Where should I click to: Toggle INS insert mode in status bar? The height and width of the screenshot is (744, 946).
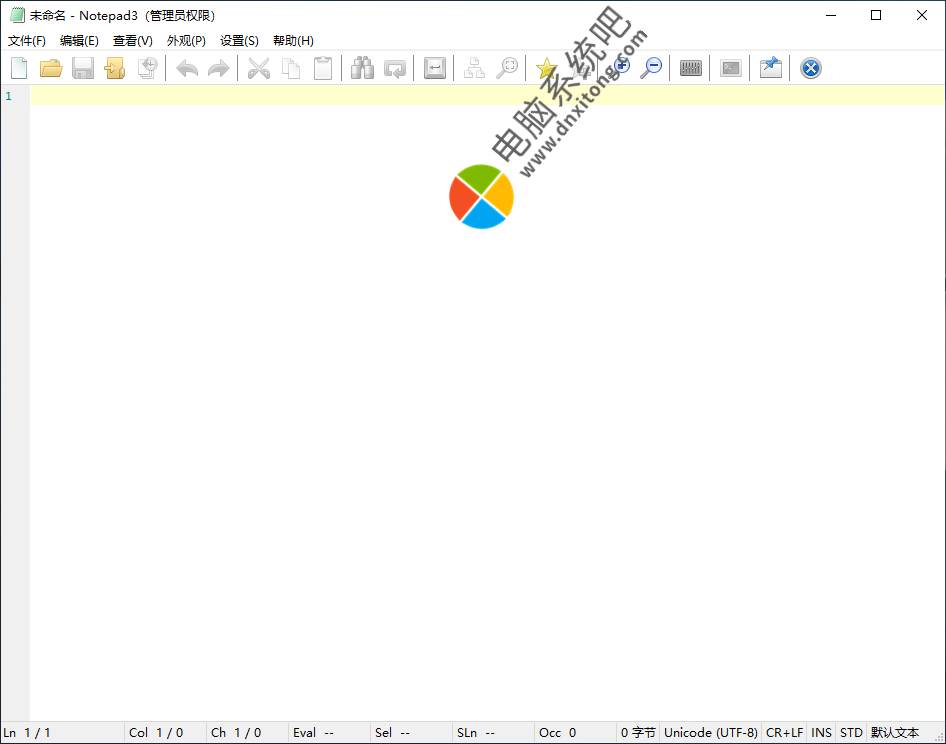click(x=821, y=733)
